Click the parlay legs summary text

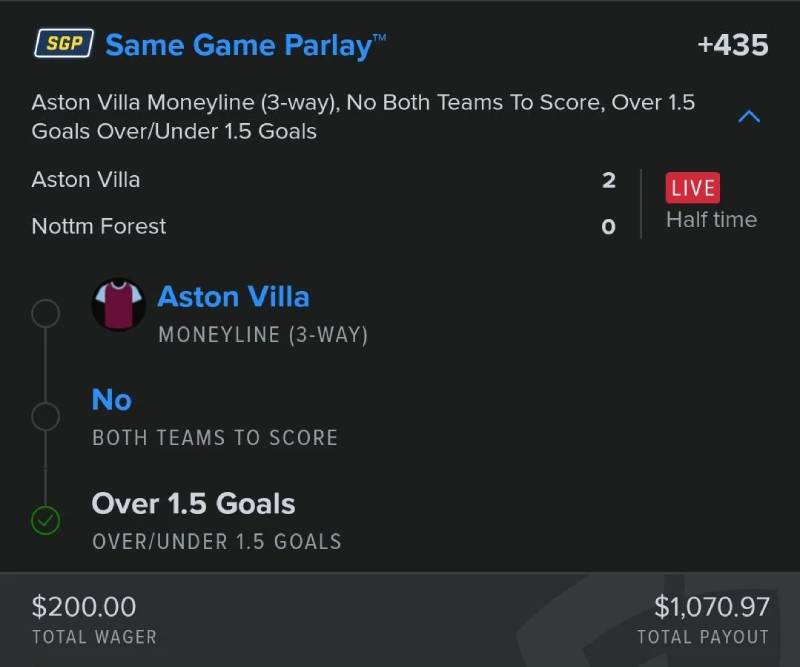363,116
